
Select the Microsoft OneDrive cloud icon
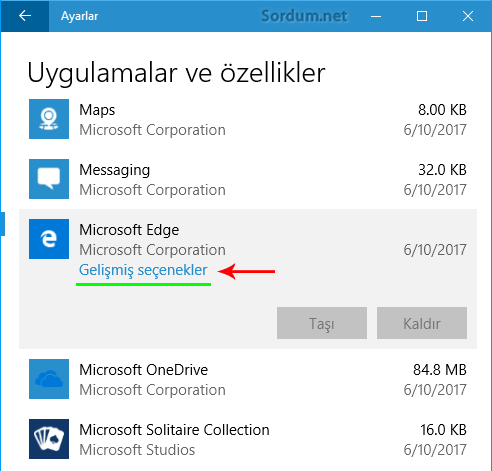49,379
